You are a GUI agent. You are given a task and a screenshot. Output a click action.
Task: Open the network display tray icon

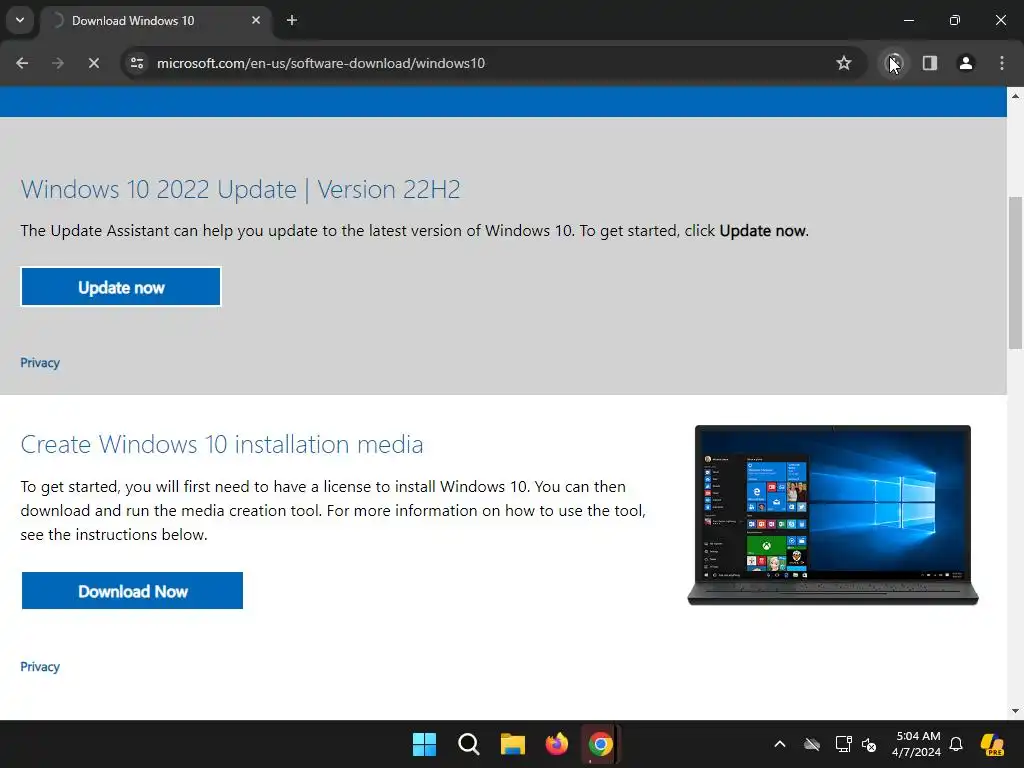(x=843, y=744)
